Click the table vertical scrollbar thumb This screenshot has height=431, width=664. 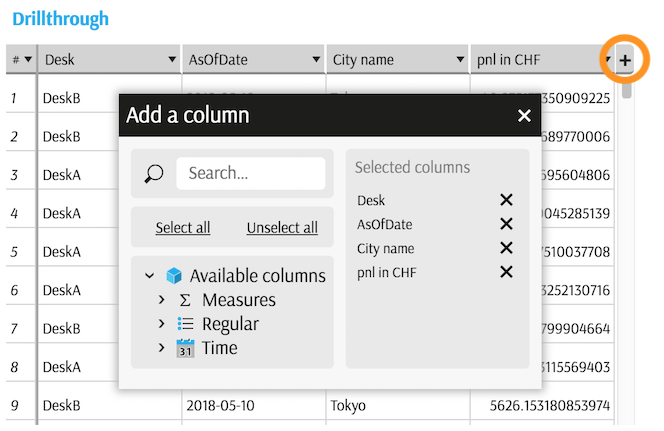tap(626, 90)
